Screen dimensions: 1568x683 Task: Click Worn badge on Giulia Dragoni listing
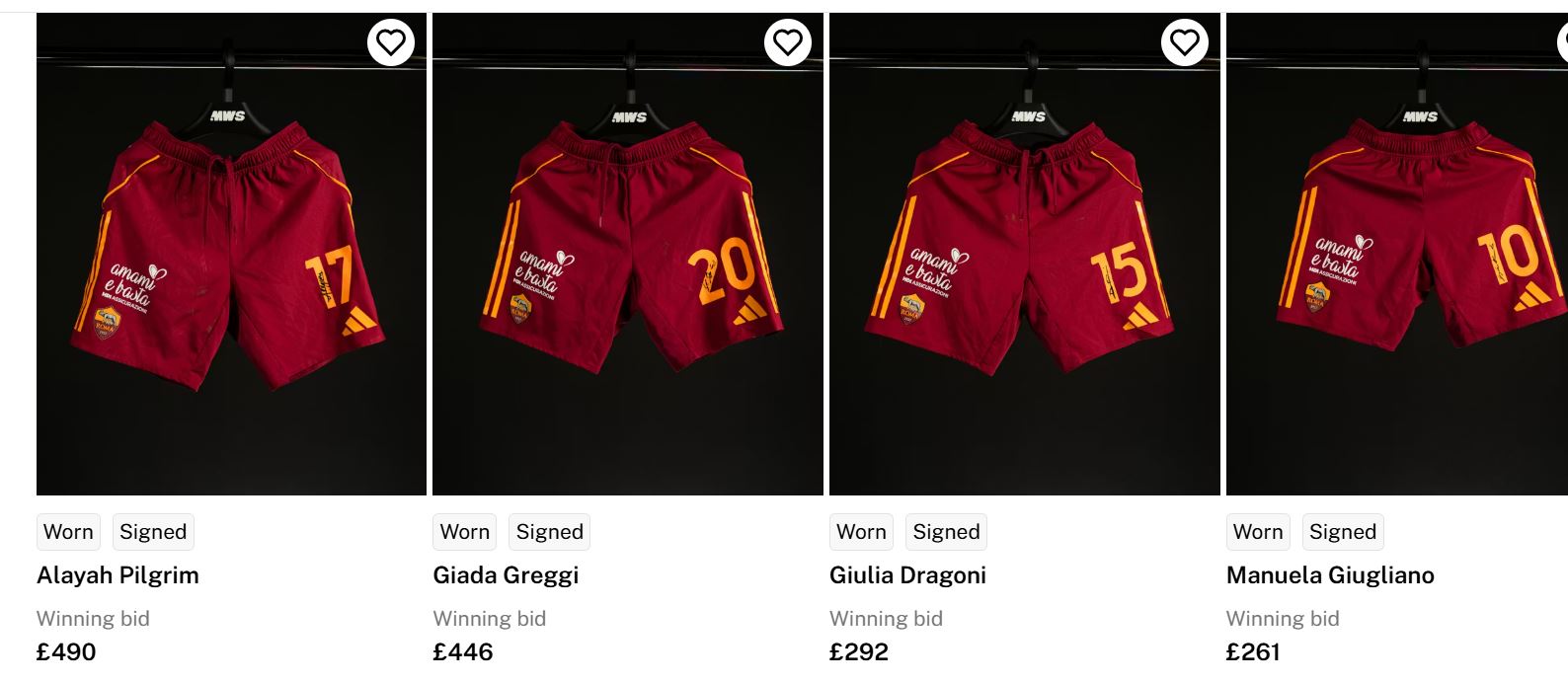[x=861, y=532]
